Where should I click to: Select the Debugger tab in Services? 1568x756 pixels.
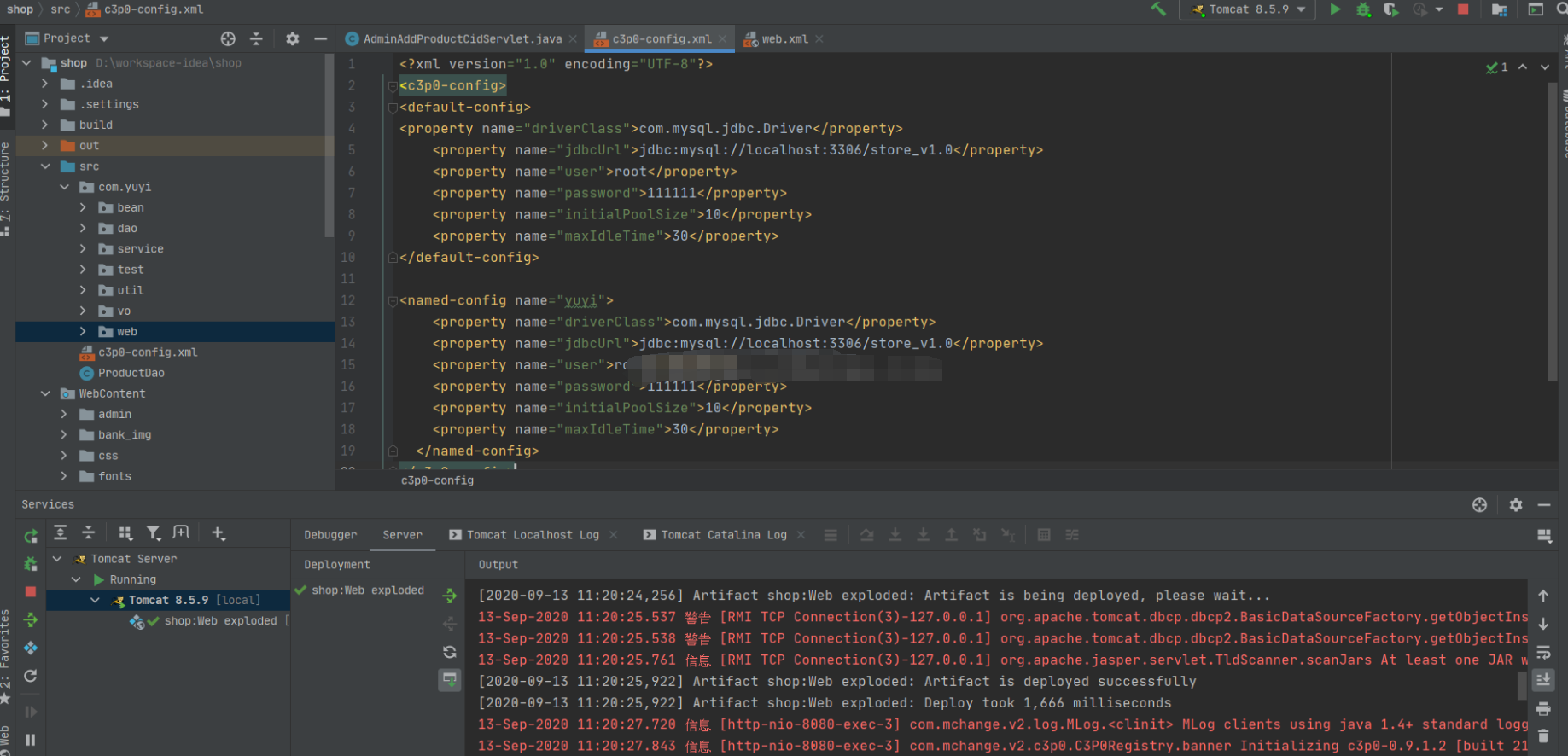330,535
